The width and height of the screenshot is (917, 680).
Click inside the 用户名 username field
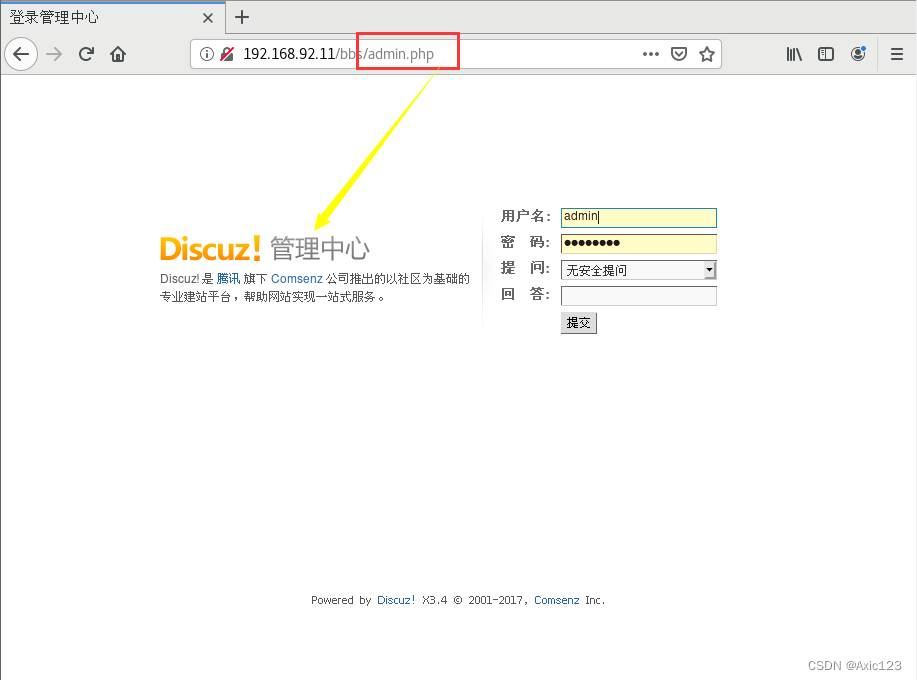click(x=638, y=217)
